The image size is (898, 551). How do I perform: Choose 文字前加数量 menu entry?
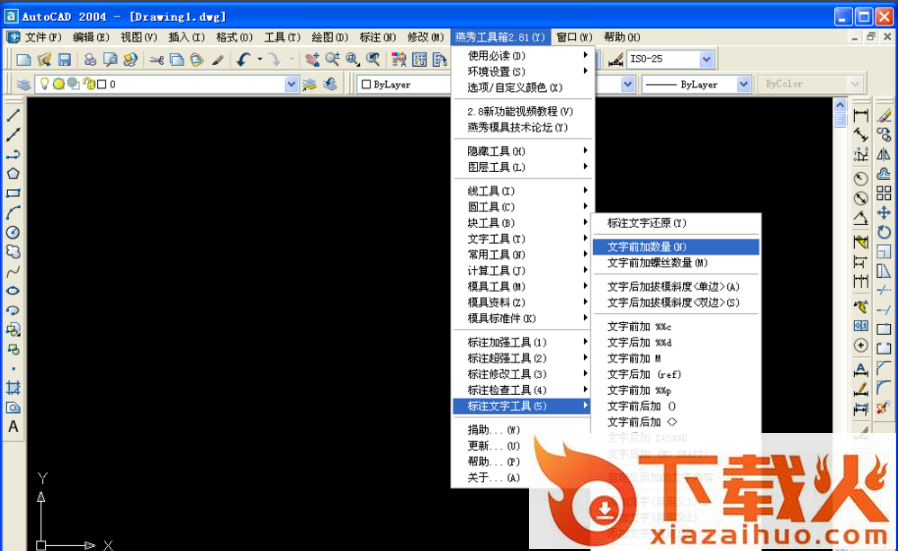coord(676,247)
